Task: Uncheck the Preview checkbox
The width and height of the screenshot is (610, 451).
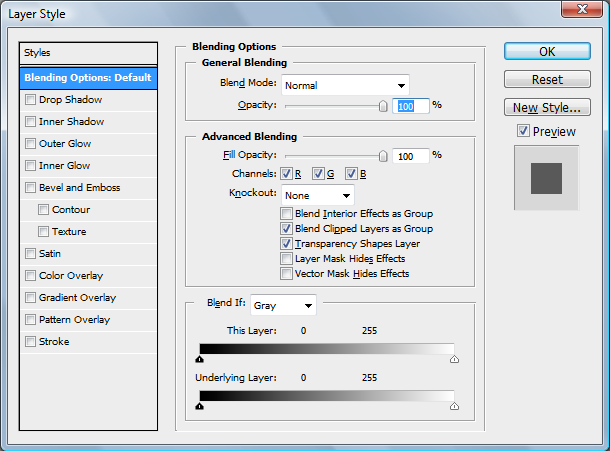Action: click(x=523, y=131)
